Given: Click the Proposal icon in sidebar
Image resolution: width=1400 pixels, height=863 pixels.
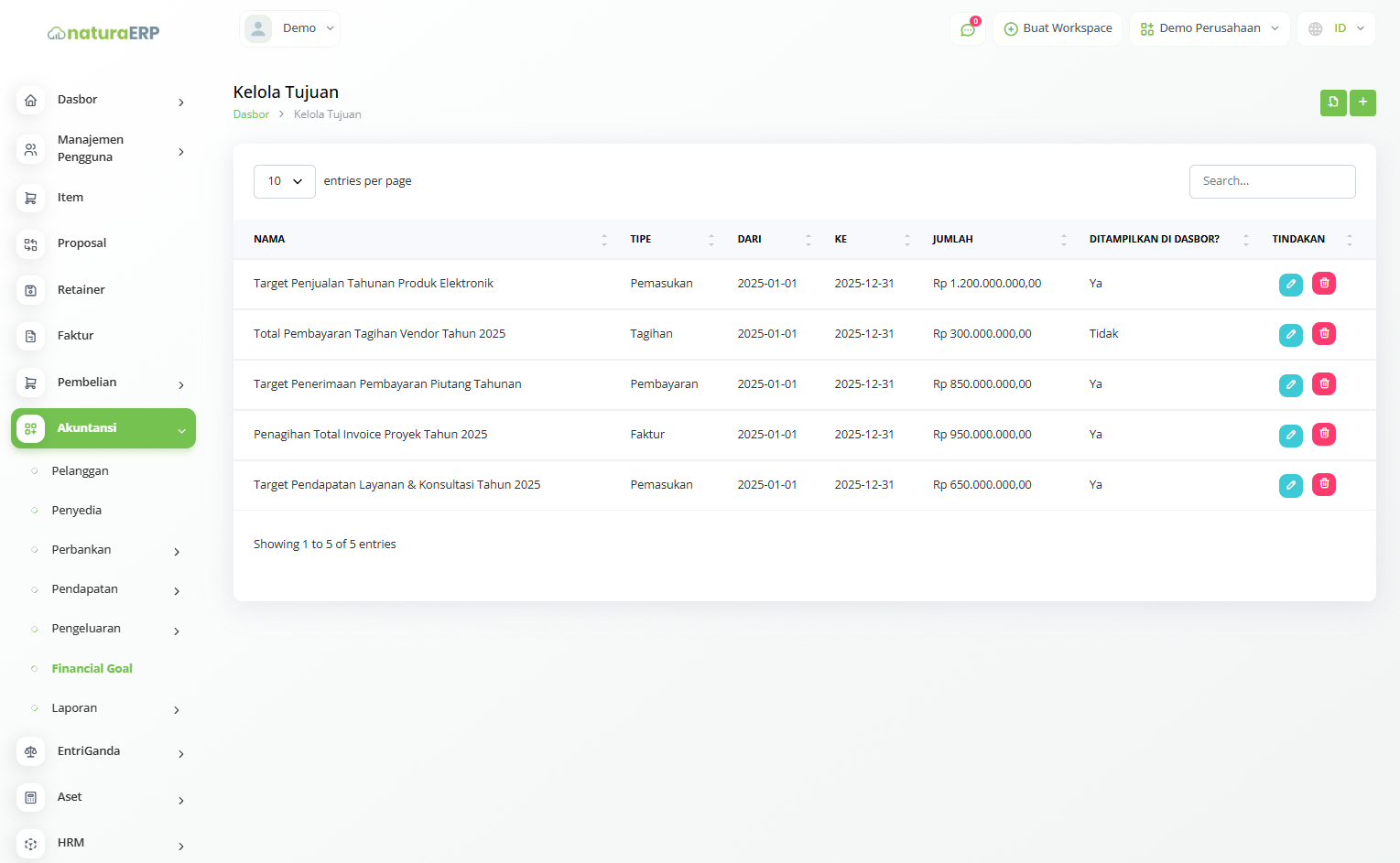Looking at the screenshot, I should (x=30, y=244).
